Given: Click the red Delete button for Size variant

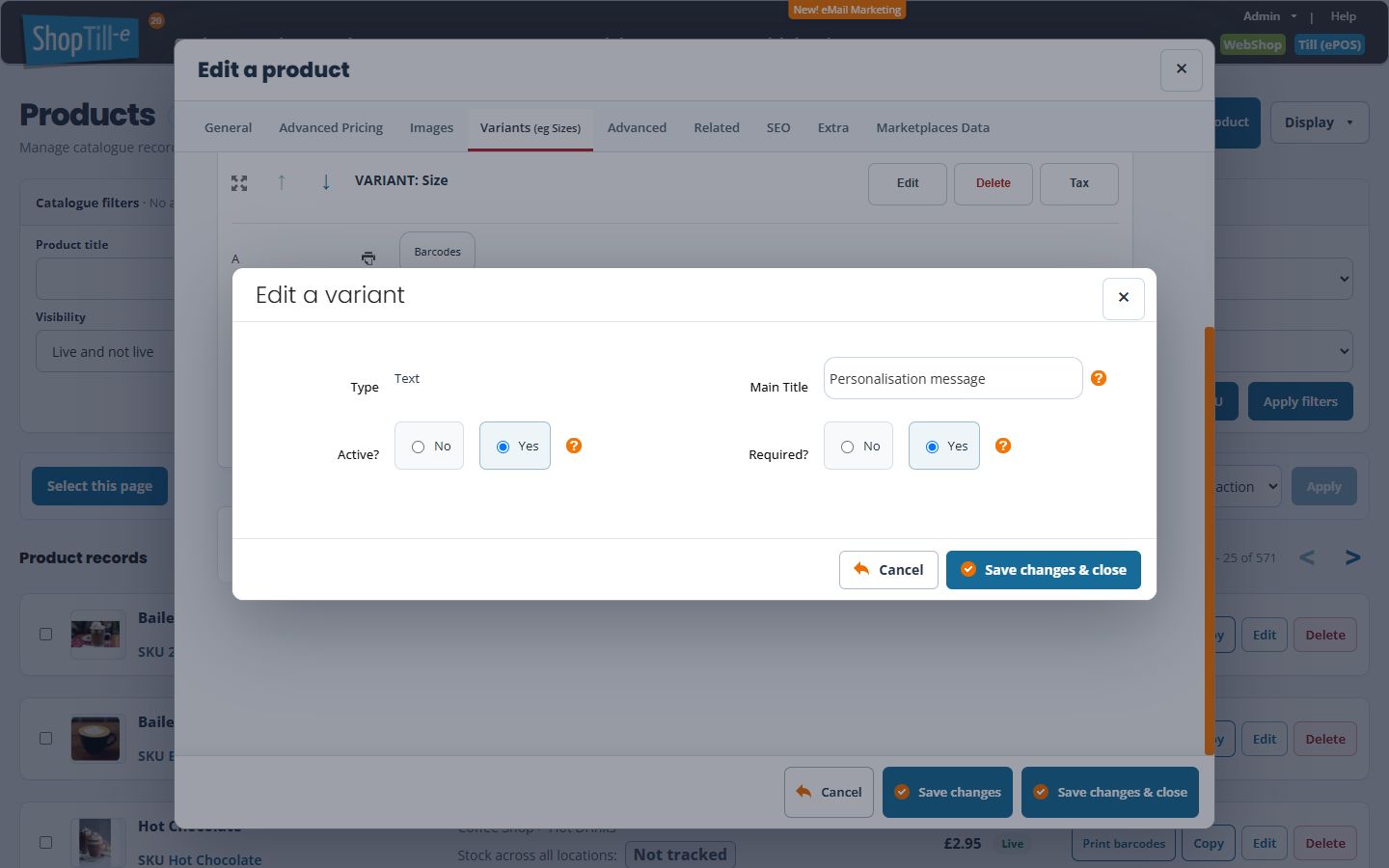Looking at the screenshot, I should coord(994,183).
